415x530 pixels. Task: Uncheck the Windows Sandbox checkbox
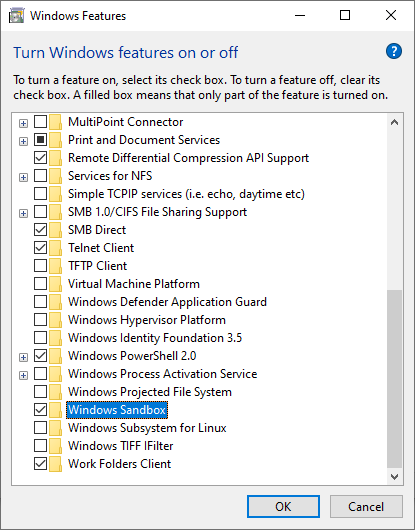coord(41,410)
